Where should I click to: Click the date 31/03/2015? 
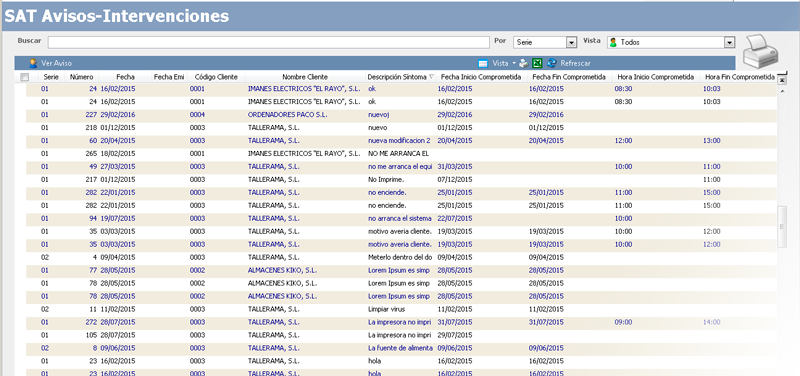[455, 167]
